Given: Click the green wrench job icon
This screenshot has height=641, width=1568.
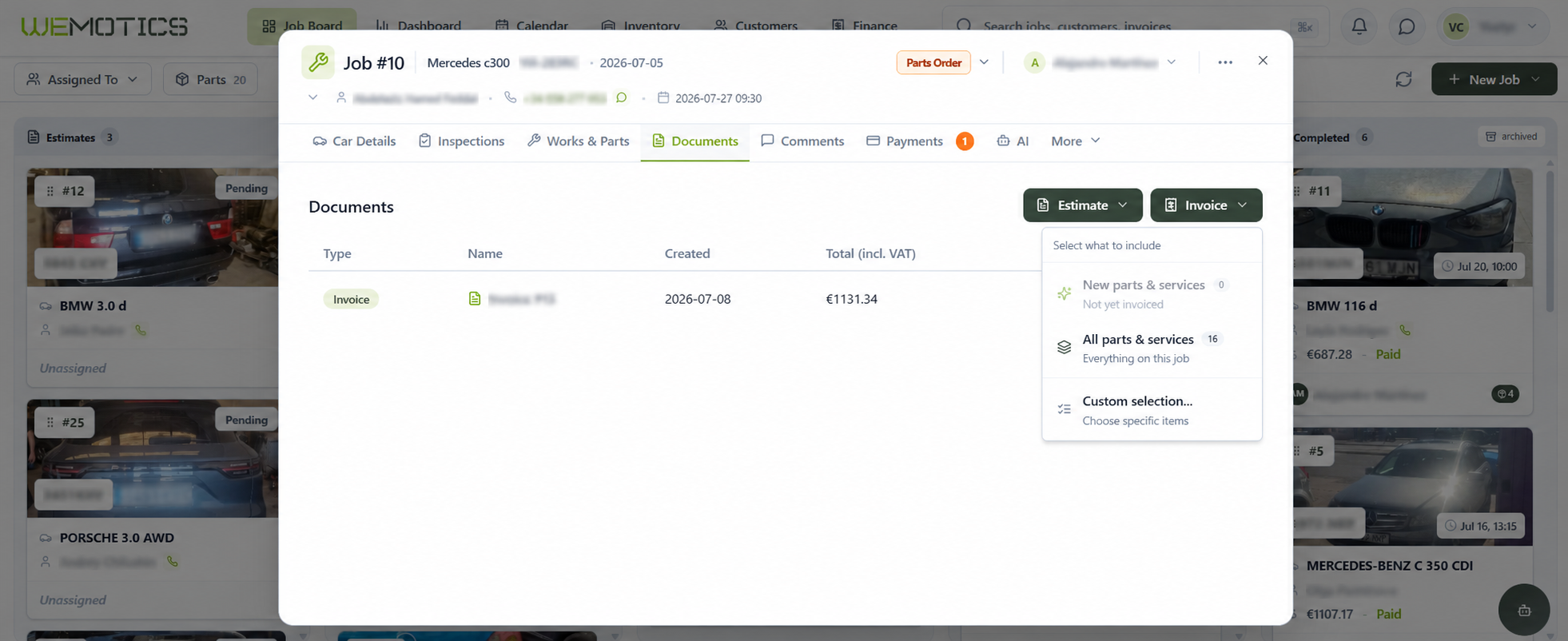Looking at the screenshot, I should coord(318,62).
